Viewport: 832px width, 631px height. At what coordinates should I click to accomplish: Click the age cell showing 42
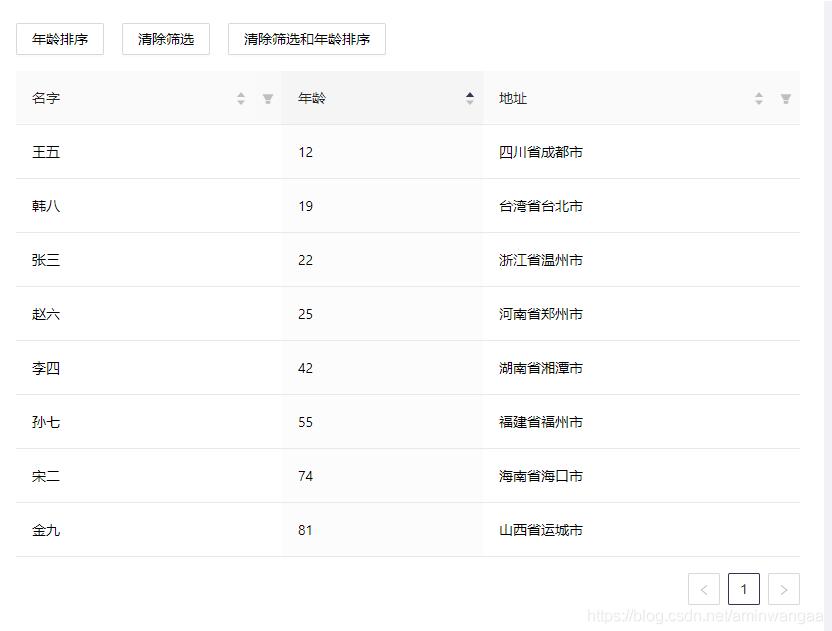pos(305,368)
